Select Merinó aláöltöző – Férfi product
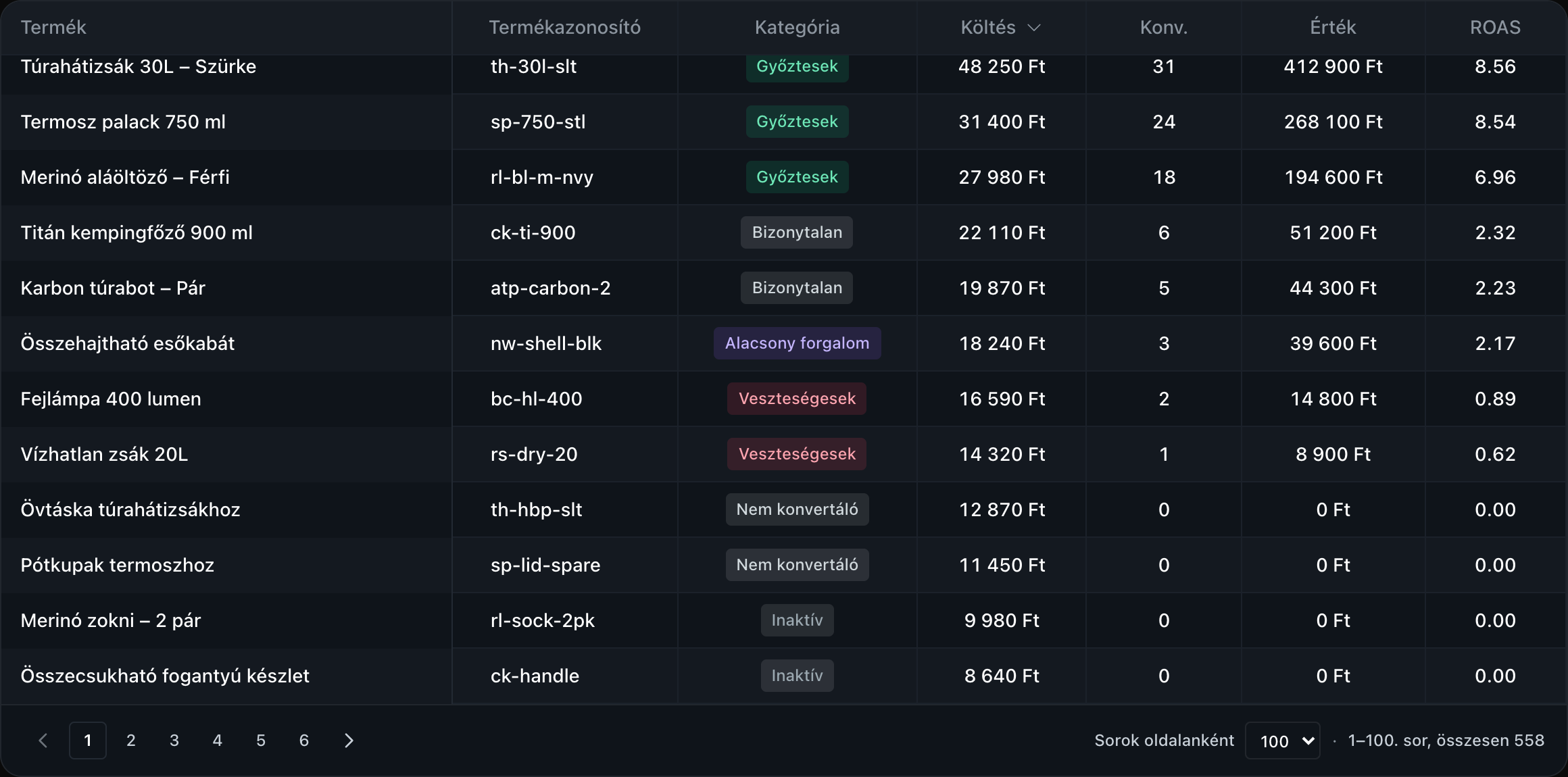1568x777 pixels. pos(125,177)
